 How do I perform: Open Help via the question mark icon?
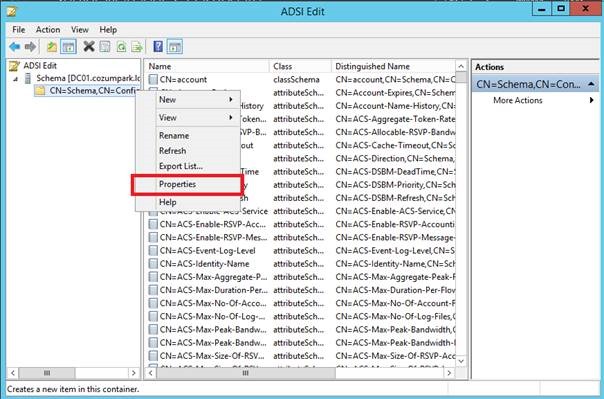pos(158,47)
